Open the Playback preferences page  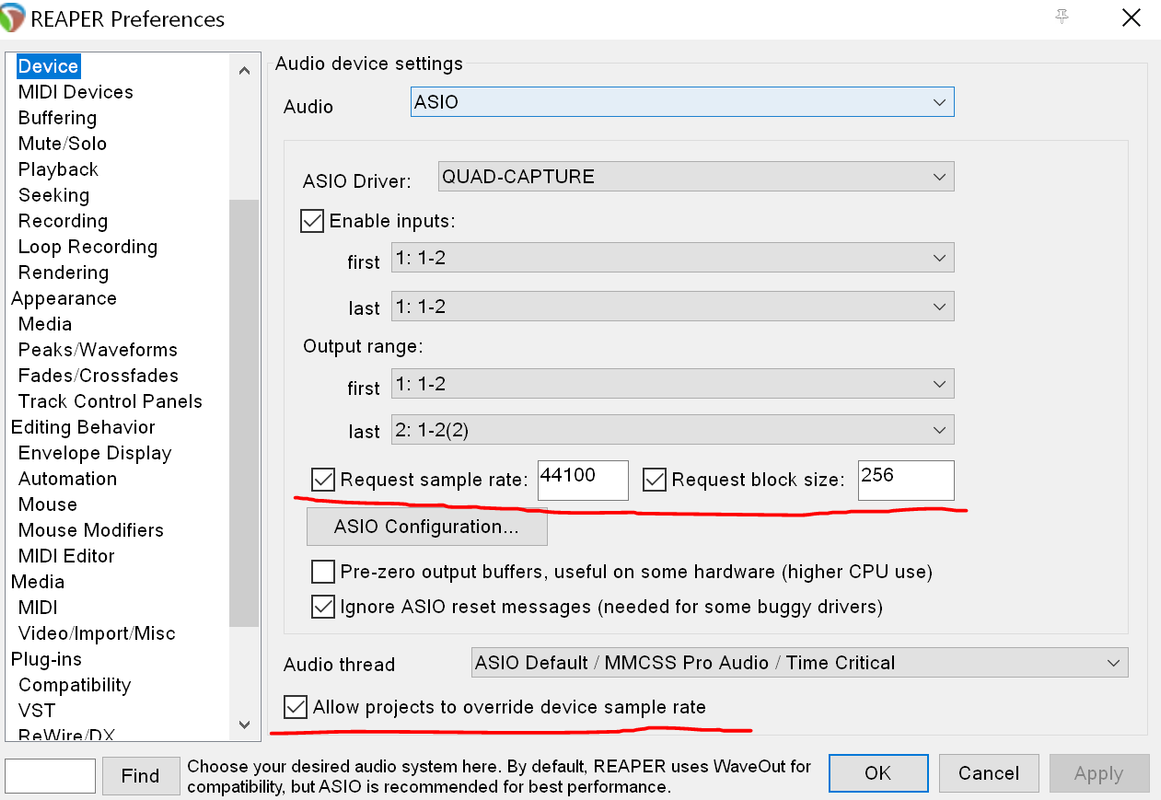pos(58,170)
